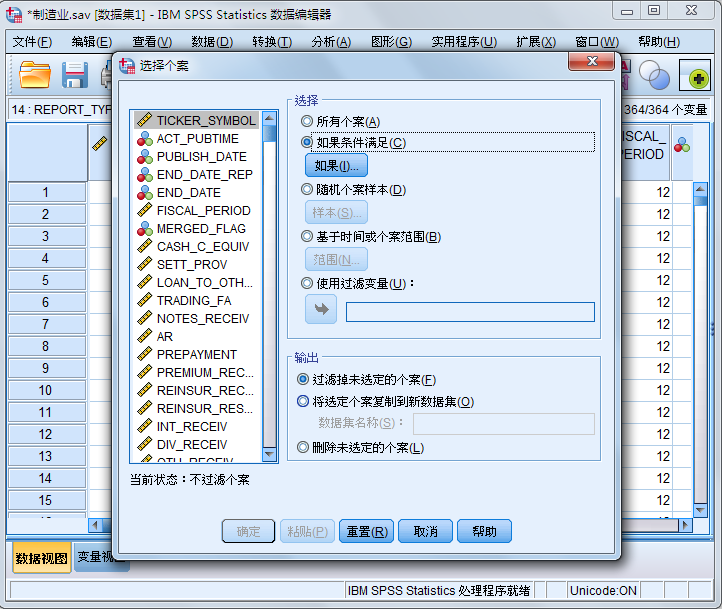This screenshot has width=722, height=609.
Task: Open the Analyze (分析) menu
Action: [x=331, y=42]
